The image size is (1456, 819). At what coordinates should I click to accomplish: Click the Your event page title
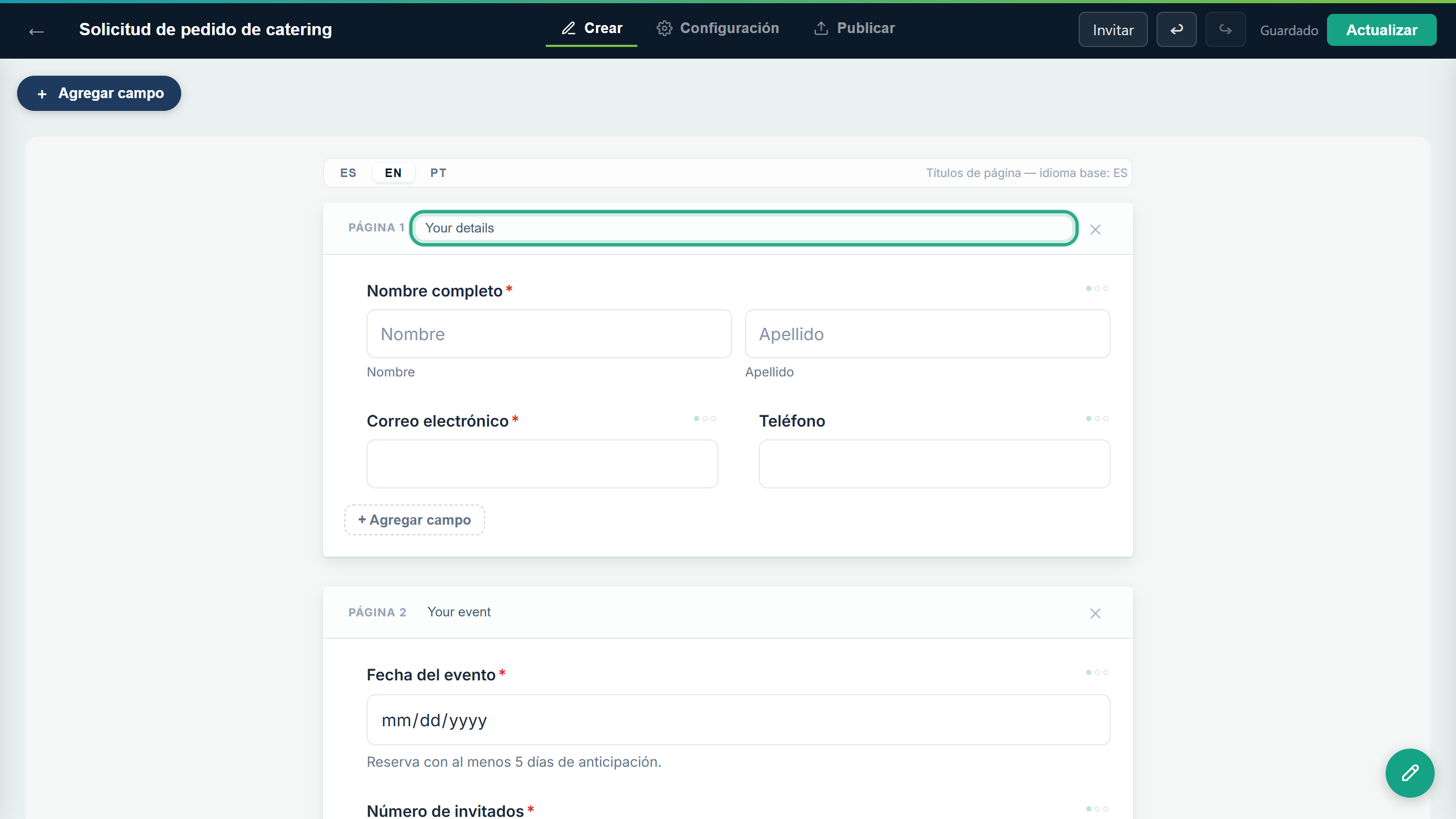click(x=458, y=612)
